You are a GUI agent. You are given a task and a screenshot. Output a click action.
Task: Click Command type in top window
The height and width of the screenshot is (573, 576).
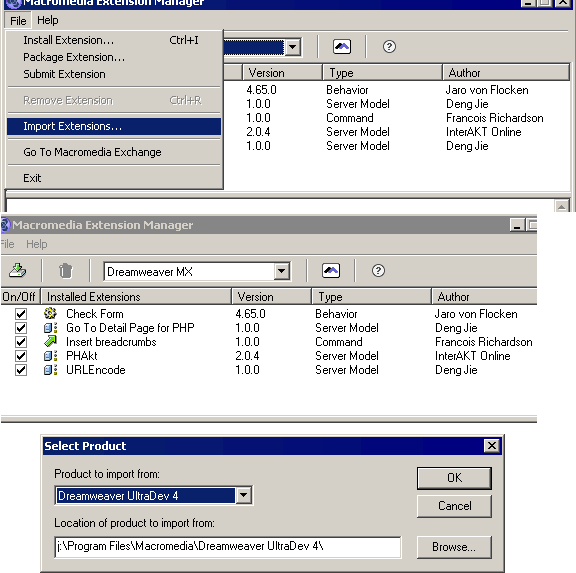[x=350, y=118]
